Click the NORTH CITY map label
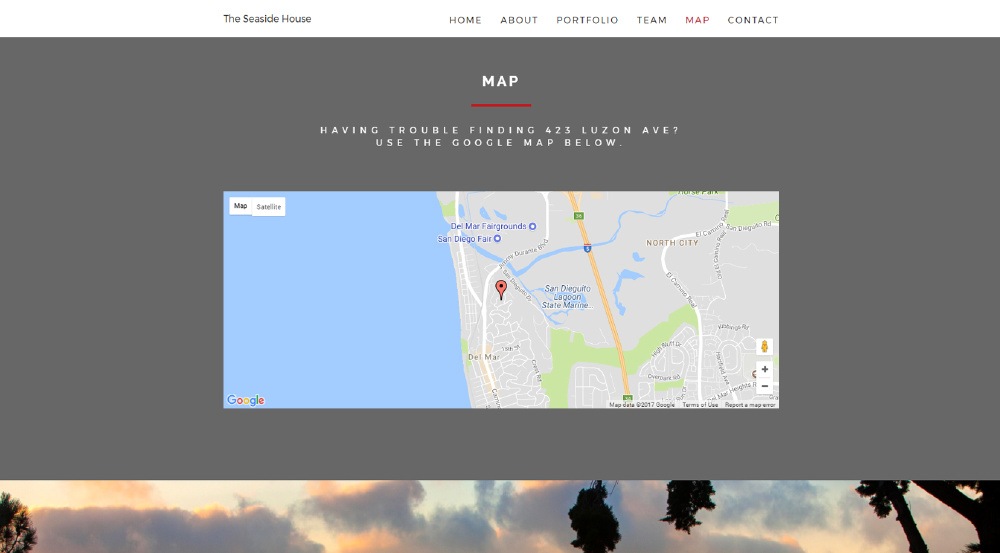Viewport: 1000px width, 553px height. tap(672, 243)
